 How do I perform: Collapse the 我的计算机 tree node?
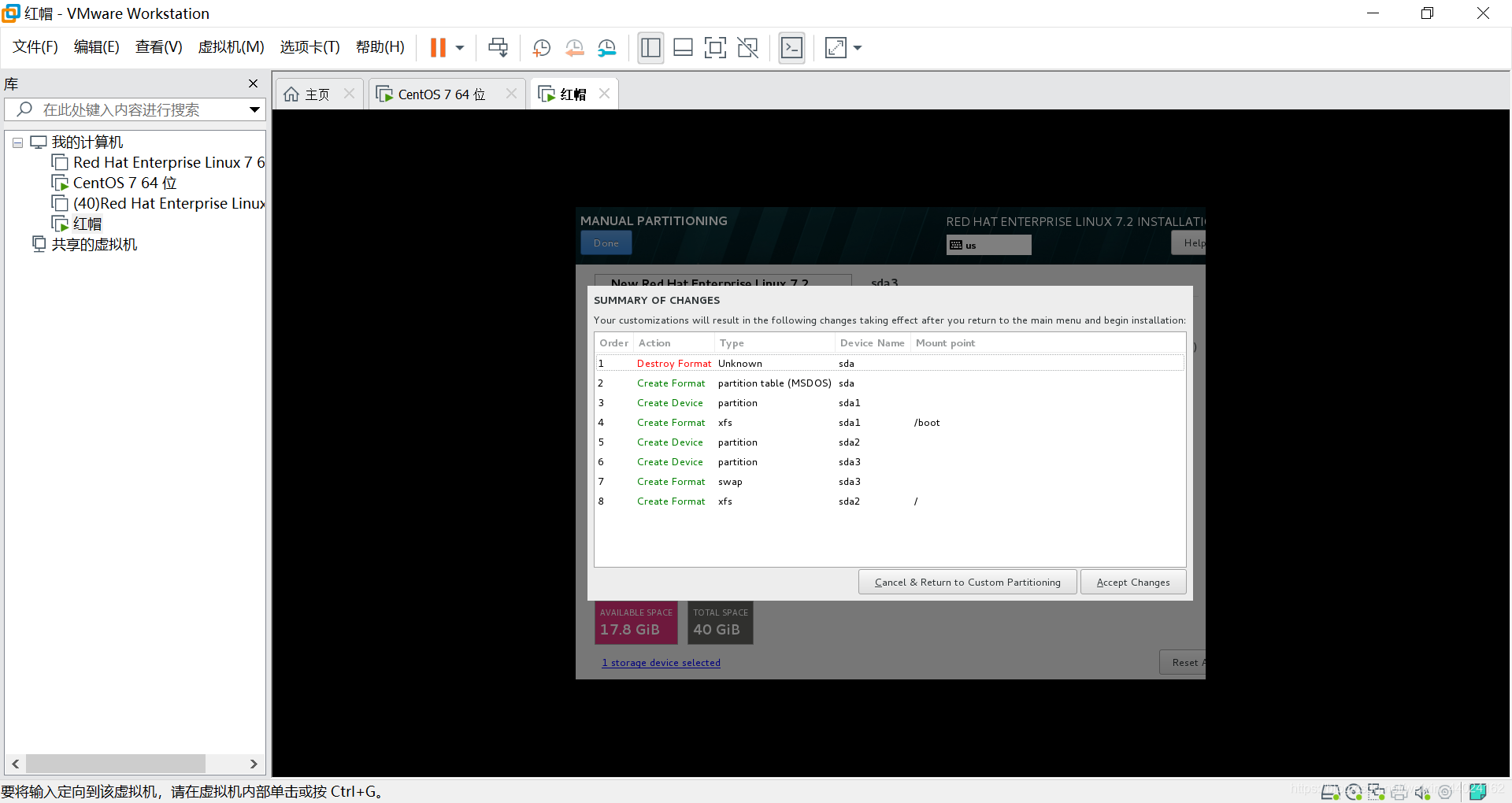[x=17, y=143]
